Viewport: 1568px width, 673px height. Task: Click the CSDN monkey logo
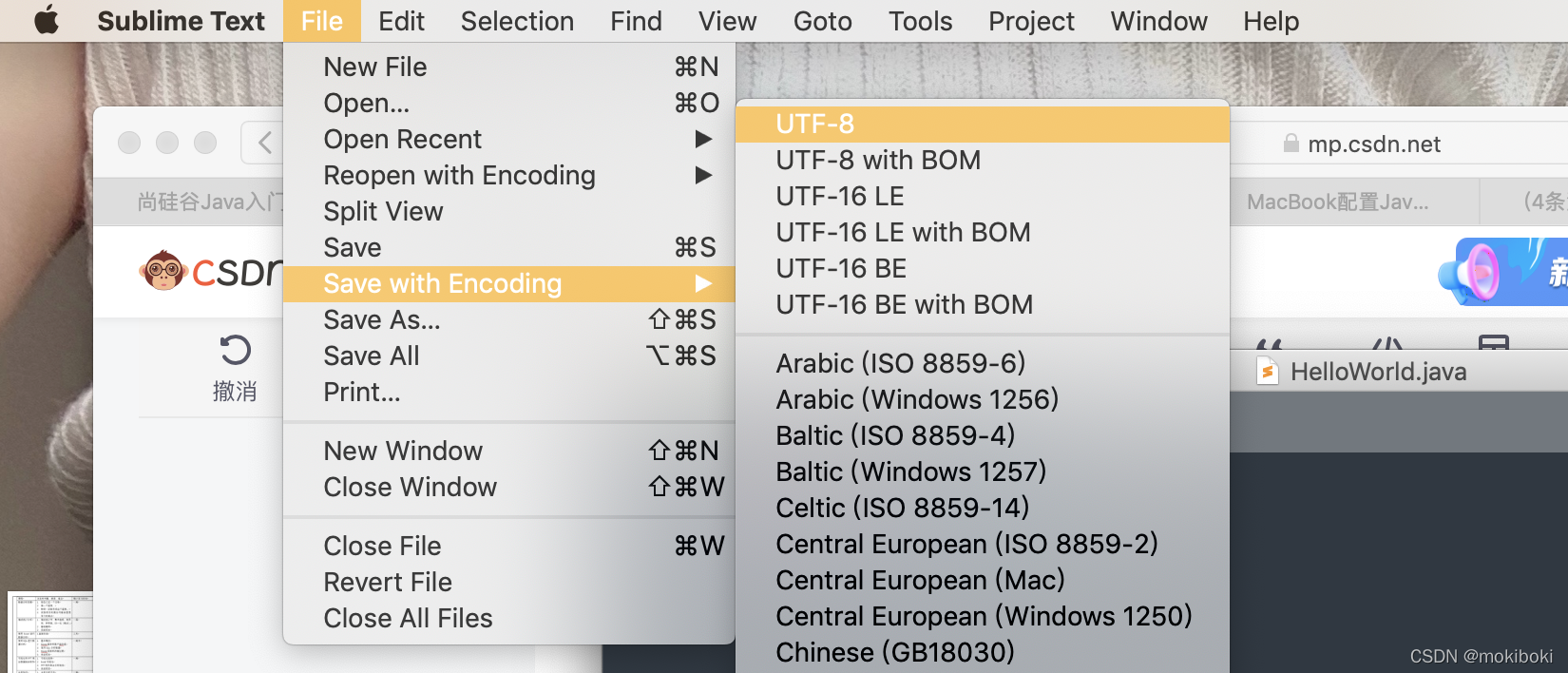click(x=163, y=271)
